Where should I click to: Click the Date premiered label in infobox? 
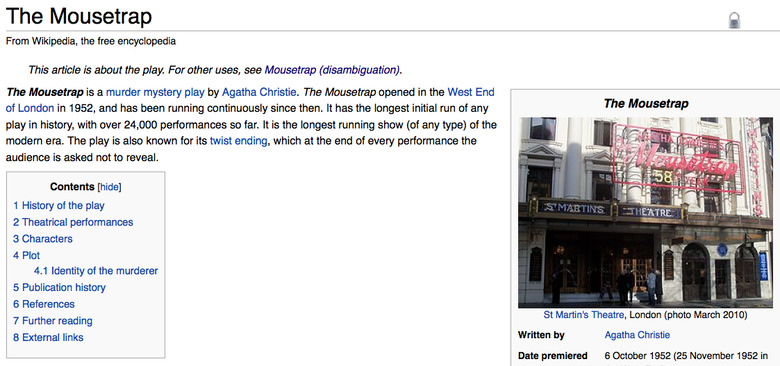pyautogui.click(x=553, y=356)
